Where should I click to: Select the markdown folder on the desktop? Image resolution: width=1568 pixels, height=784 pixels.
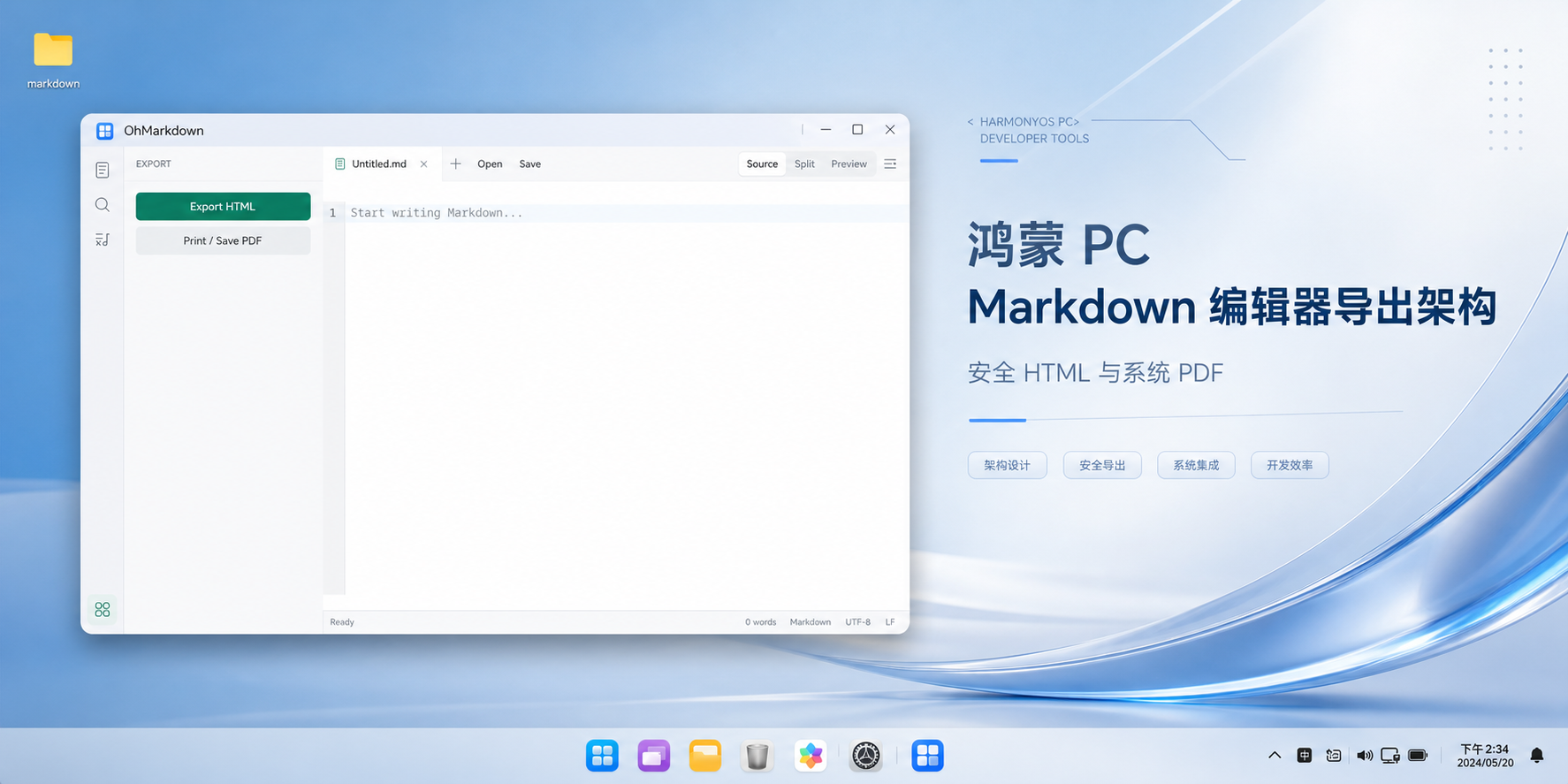pyautogui.click(x=53, y=60)
